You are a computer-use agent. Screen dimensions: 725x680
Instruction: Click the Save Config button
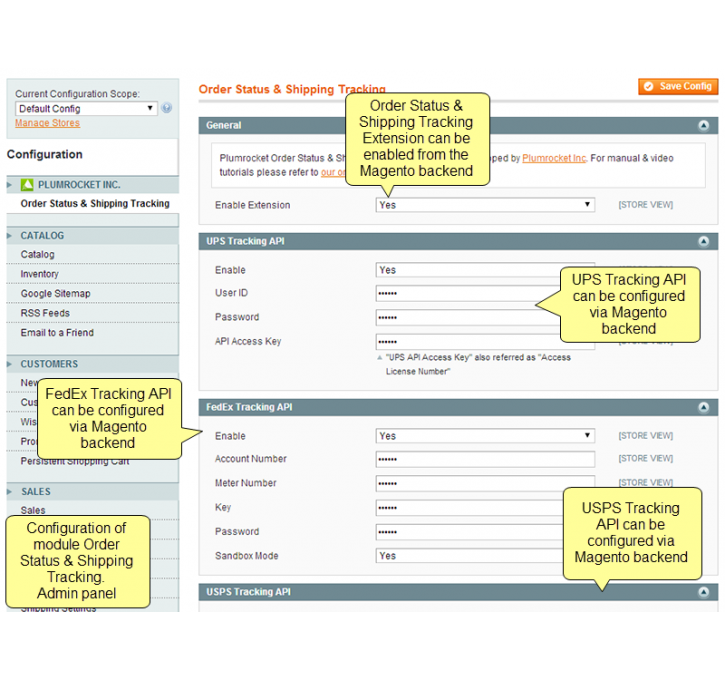point(678,86)
